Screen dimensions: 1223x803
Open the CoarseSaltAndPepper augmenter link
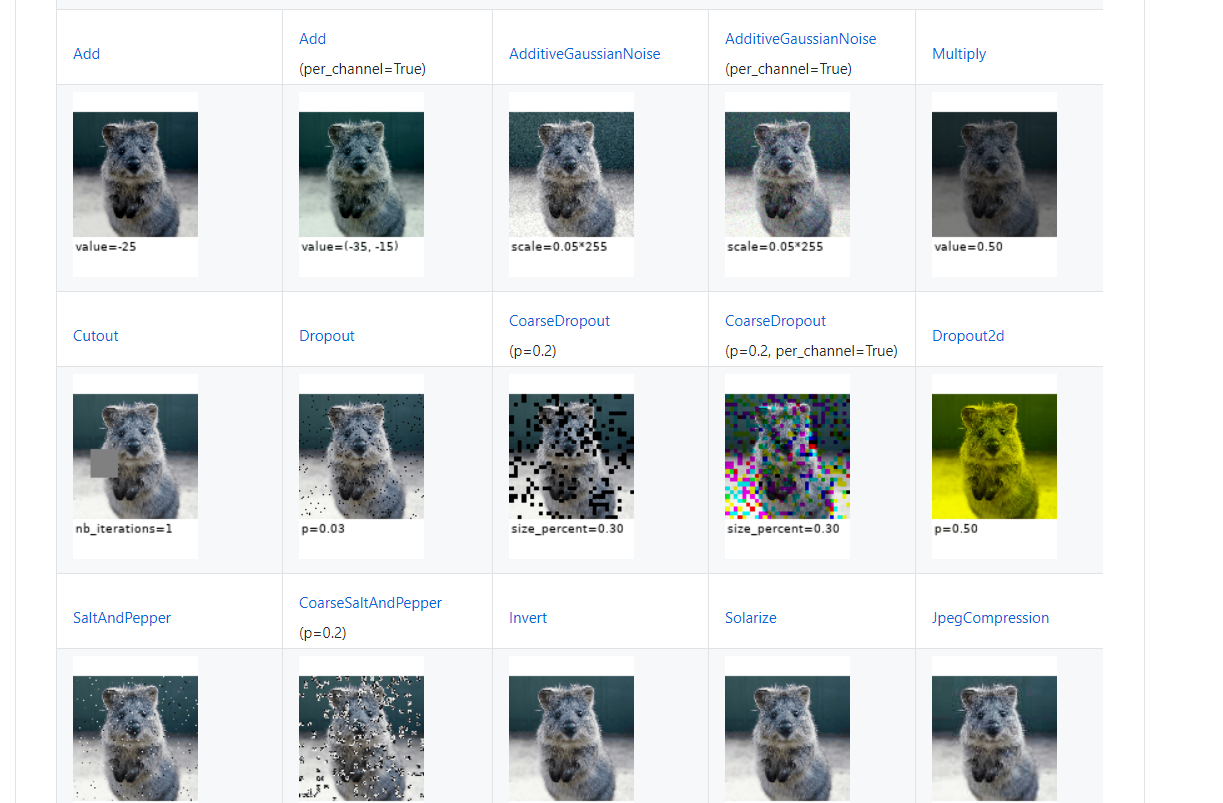click(370, 603)
